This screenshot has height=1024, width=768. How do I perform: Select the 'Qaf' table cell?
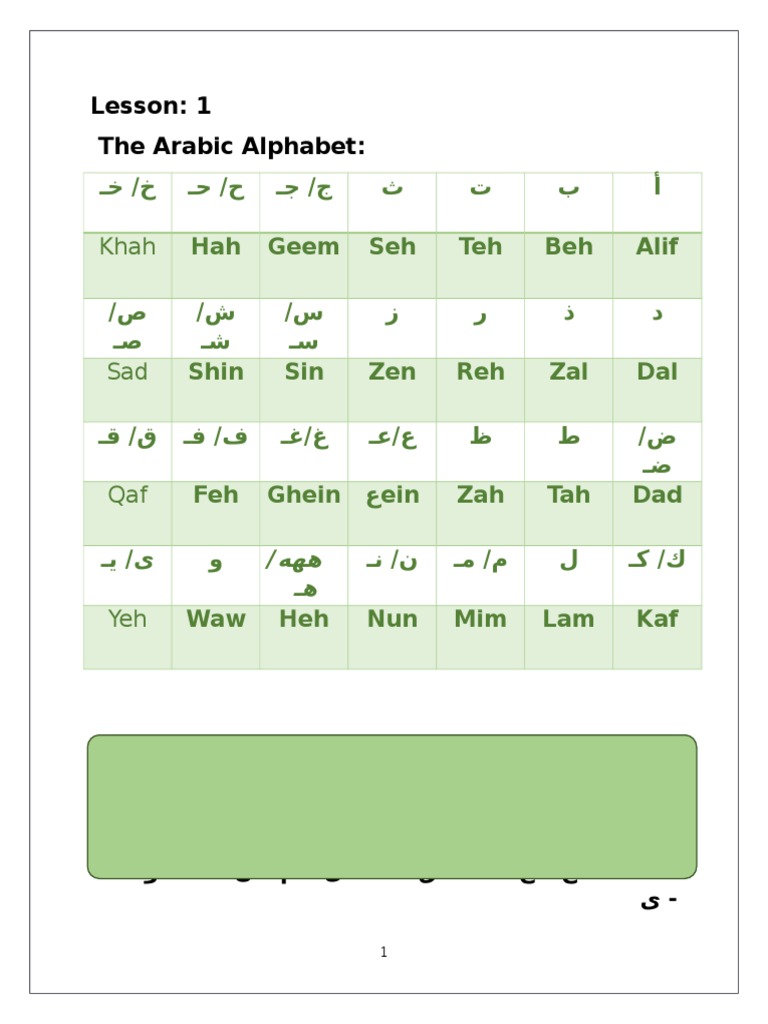coord(128,495)
